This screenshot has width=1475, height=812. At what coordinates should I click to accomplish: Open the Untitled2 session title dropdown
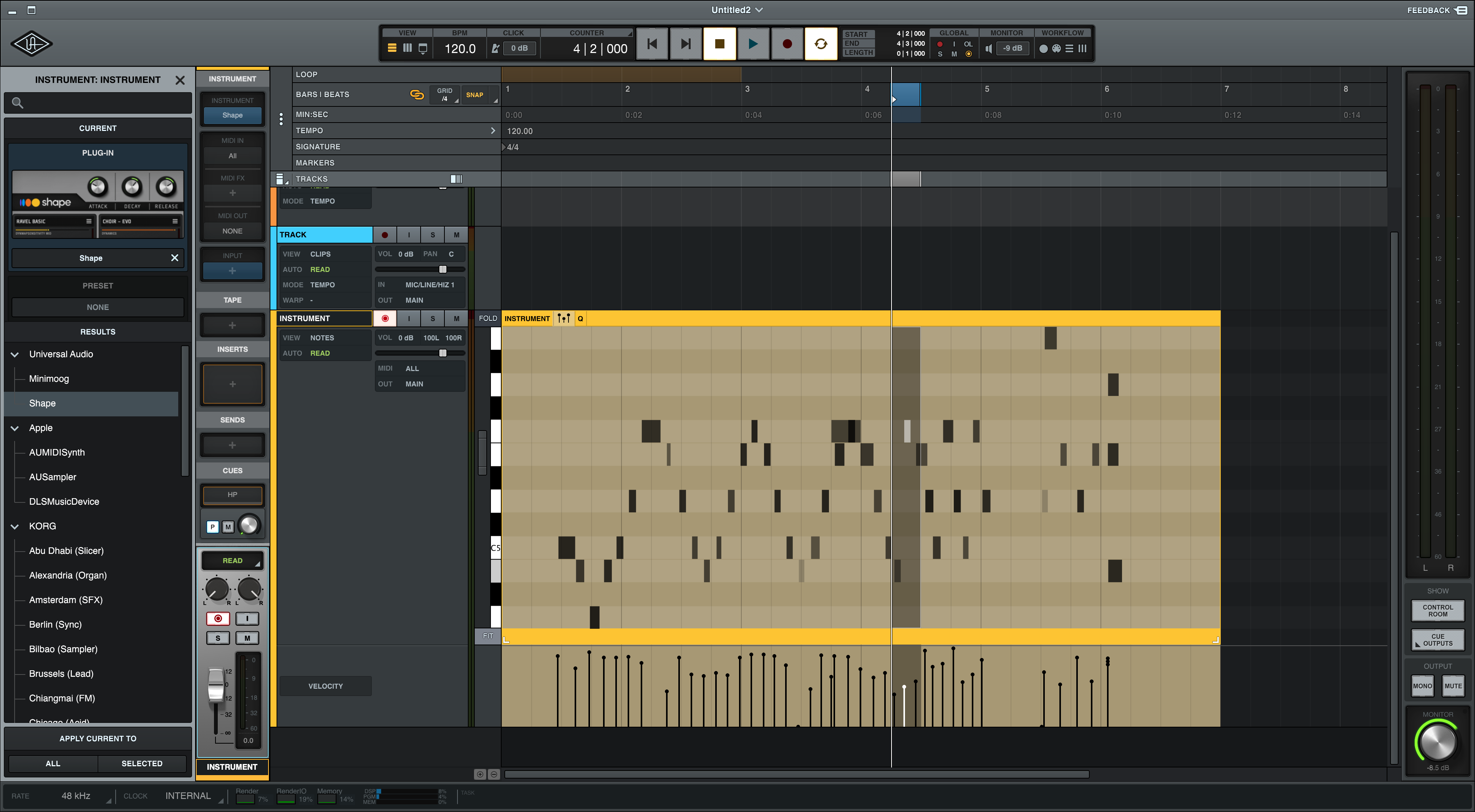tap(736, 10)
